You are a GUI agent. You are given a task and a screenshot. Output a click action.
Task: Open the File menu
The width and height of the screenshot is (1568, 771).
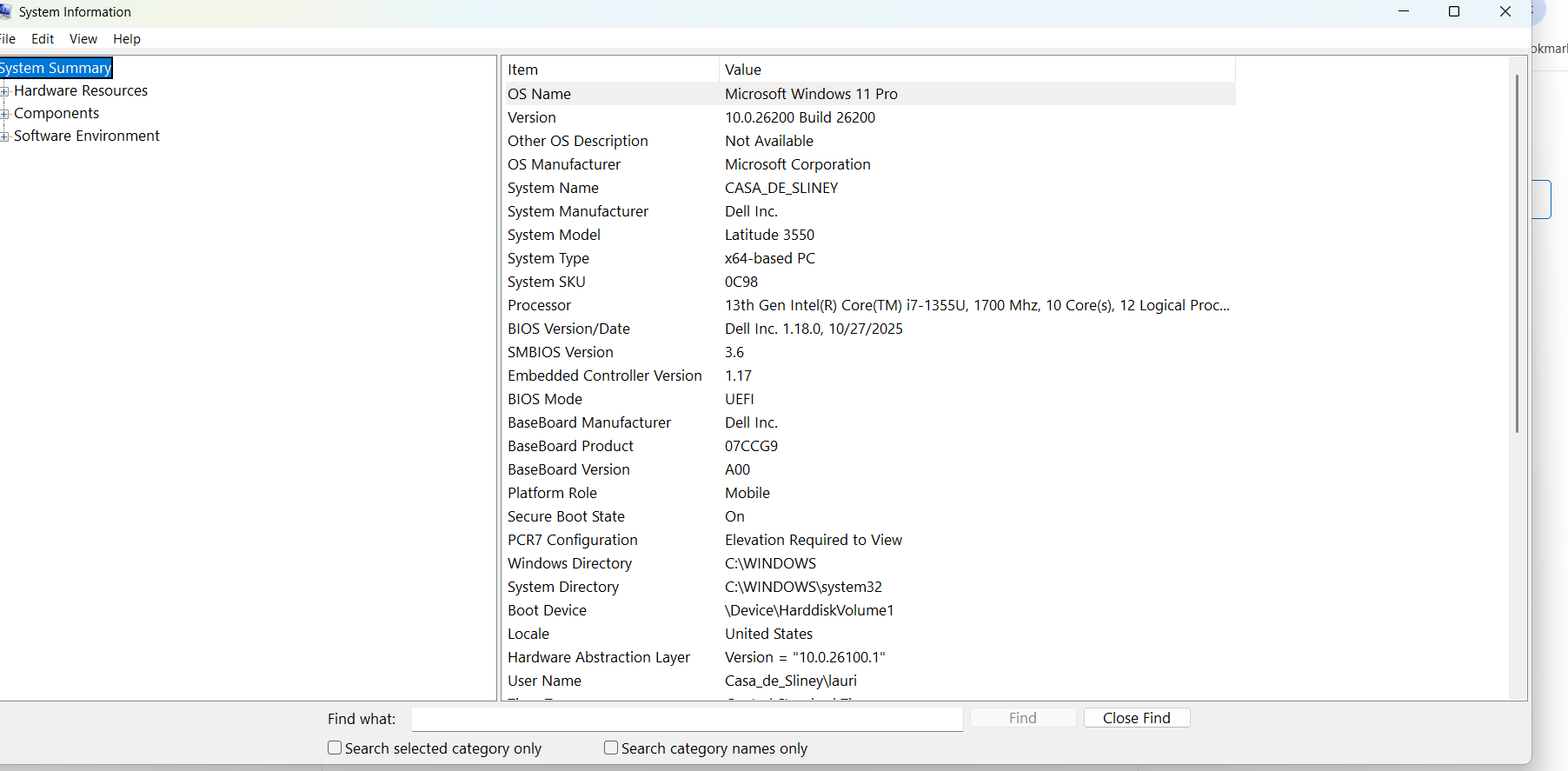pos(7,39)
